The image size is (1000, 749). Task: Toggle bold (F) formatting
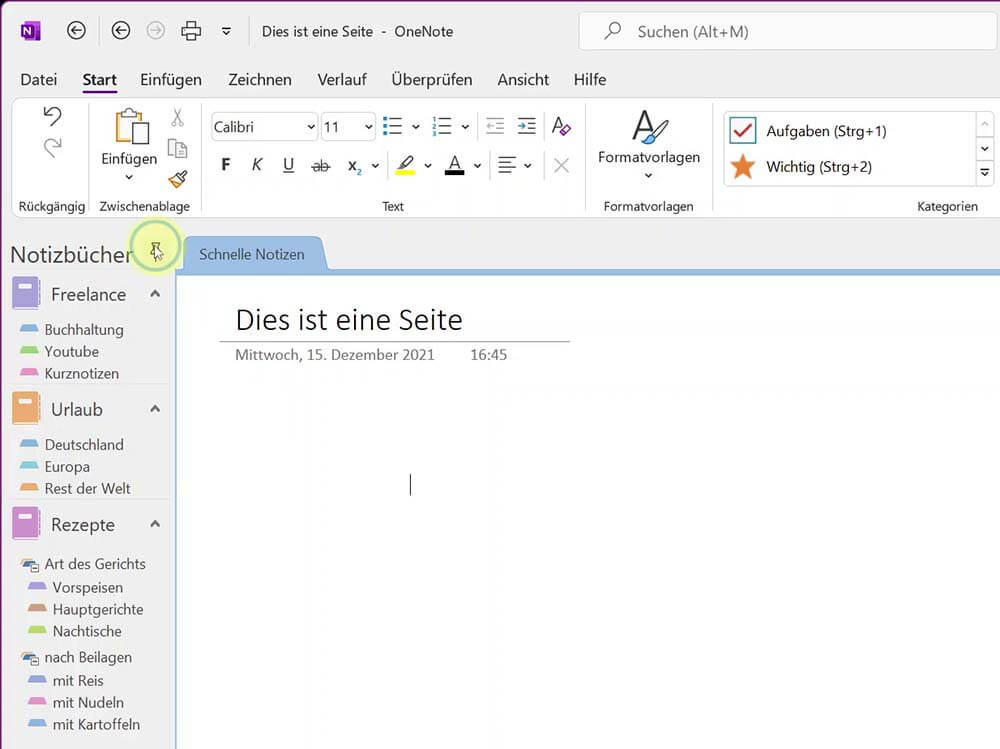226,165
